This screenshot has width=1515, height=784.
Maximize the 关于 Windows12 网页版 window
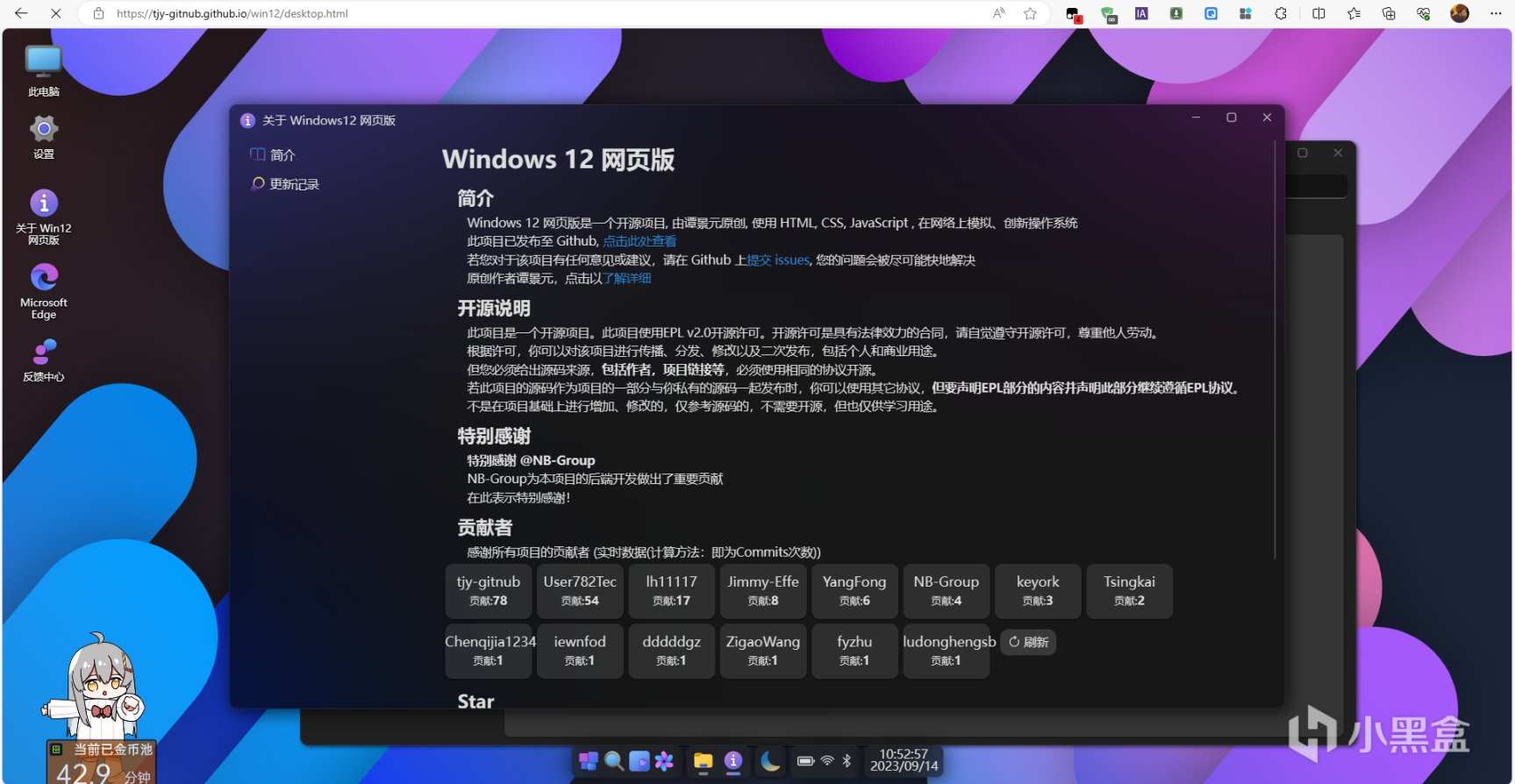(x=1232, y=118)
